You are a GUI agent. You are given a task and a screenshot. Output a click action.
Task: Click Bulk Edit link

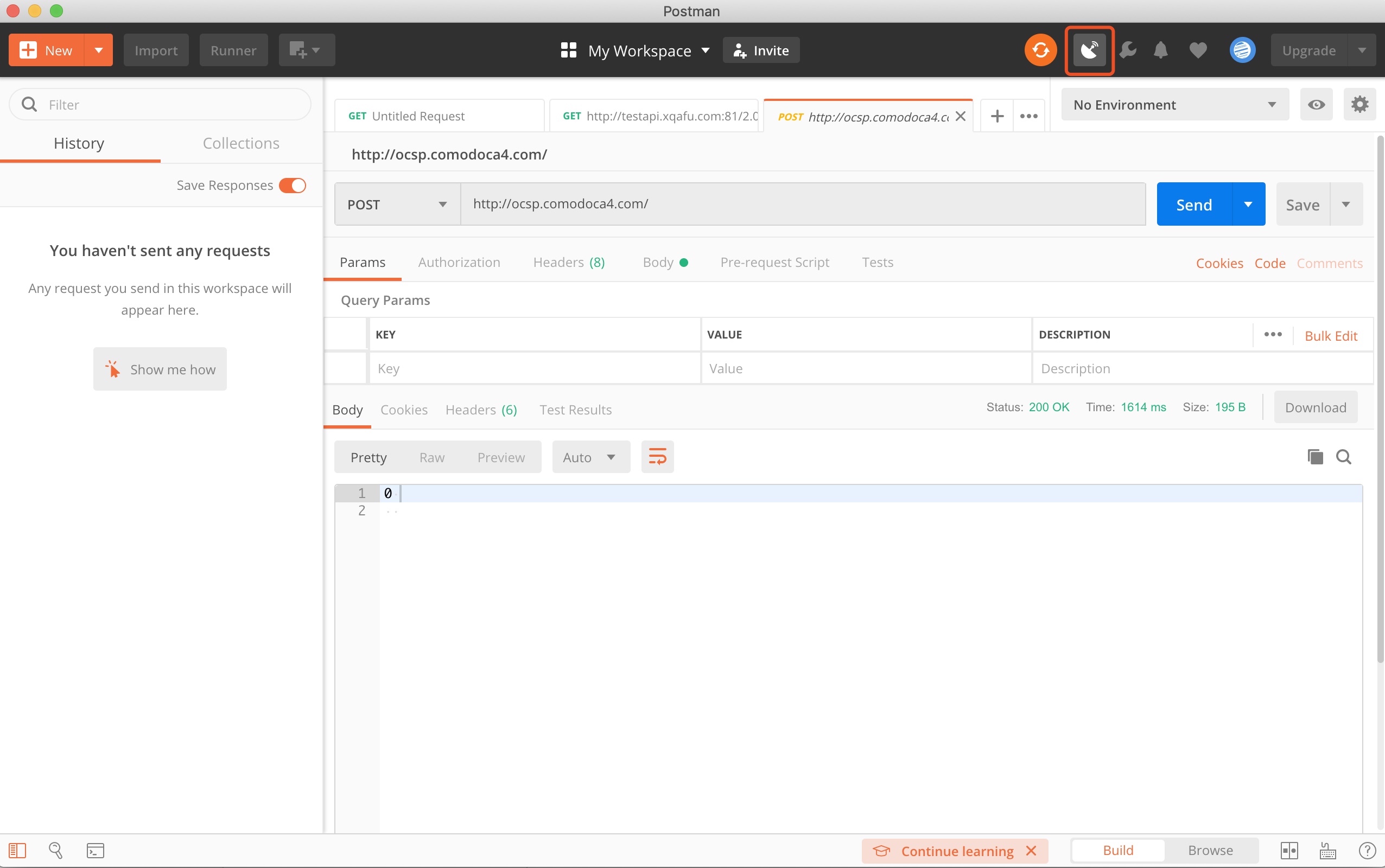pyautogui.click(x=1331, y=336)
